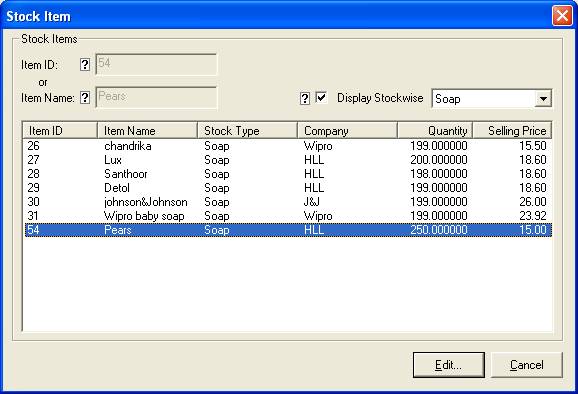
Task: Click selling price 15.50
Action: pos(533,146)
